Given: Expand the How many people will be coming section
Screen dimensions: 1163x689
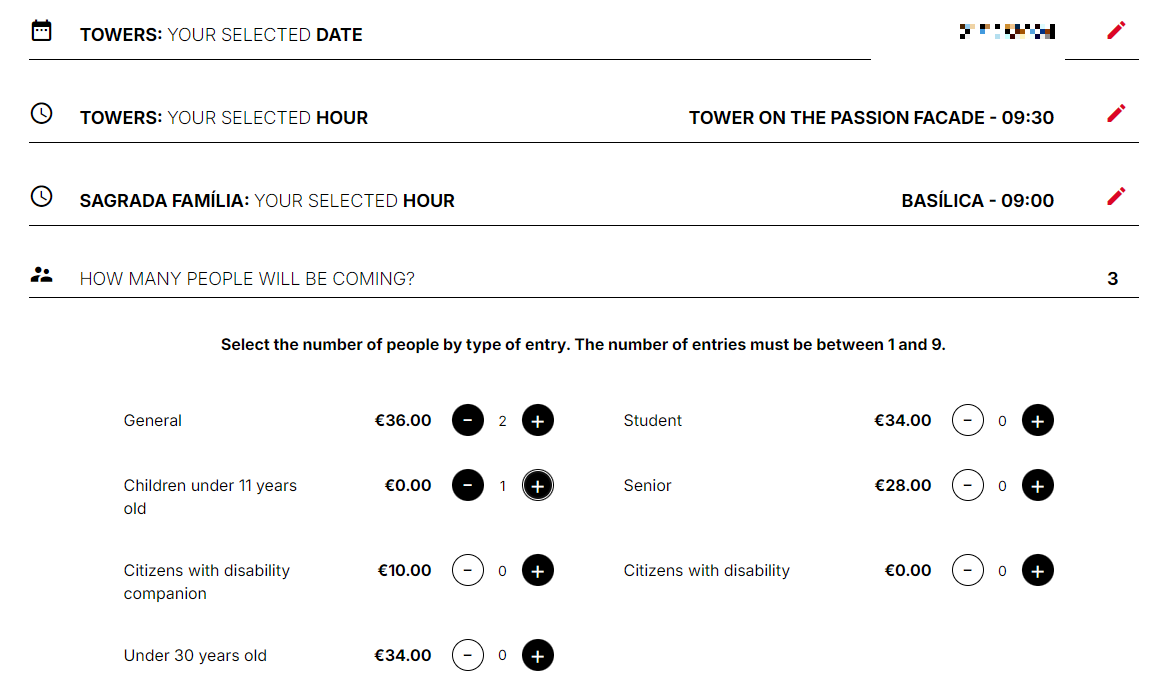Looking at the screenshot, I should pos(247,279).
